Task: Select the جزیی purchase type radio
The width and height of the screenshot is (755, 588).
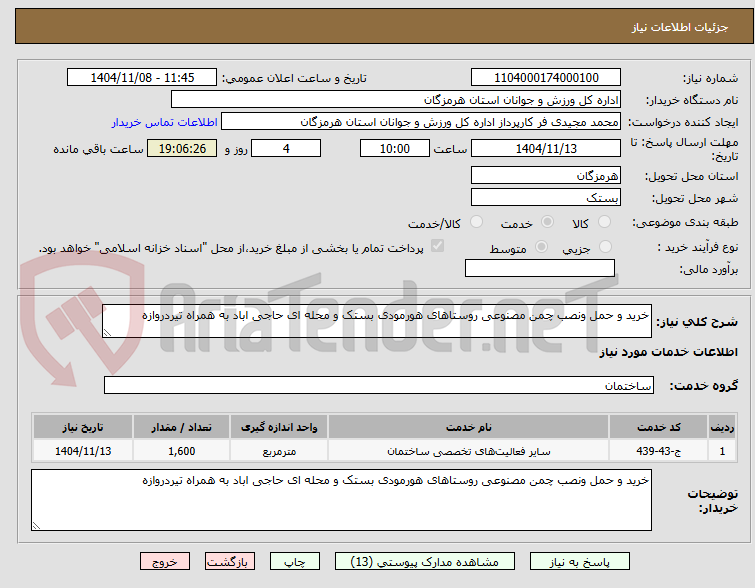Action: (605, 247)
